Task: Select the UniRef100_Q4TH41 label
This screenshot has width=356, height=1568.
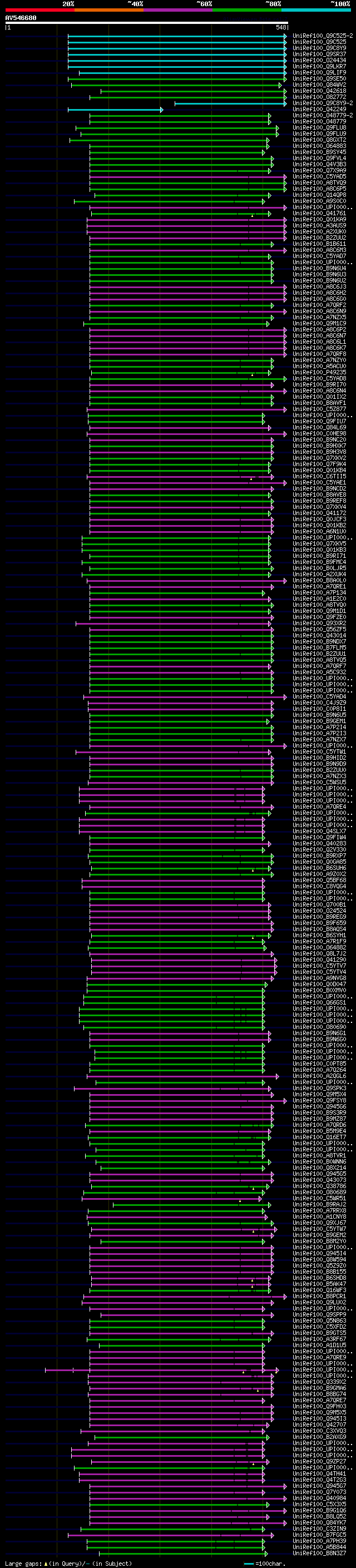Action: coord(319,1473)
